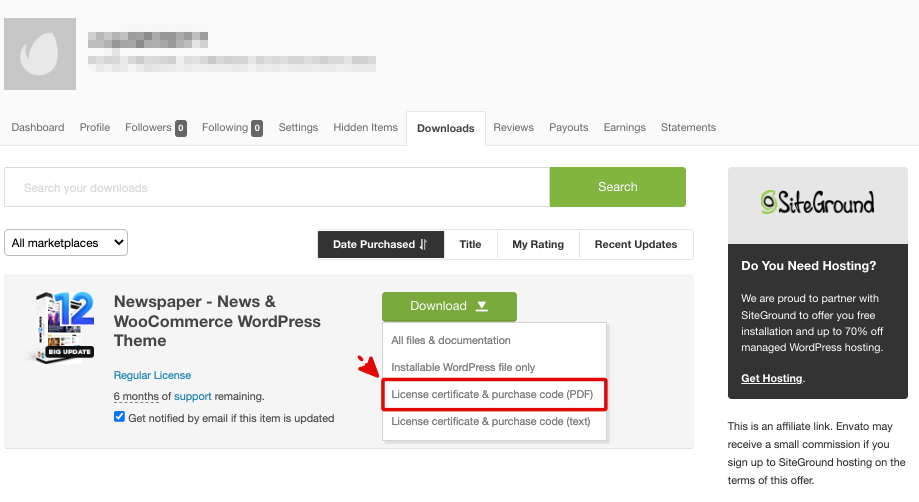Switch to the Settings tab
This screenshot has height=502, width=919.
[x=298, y=128]
